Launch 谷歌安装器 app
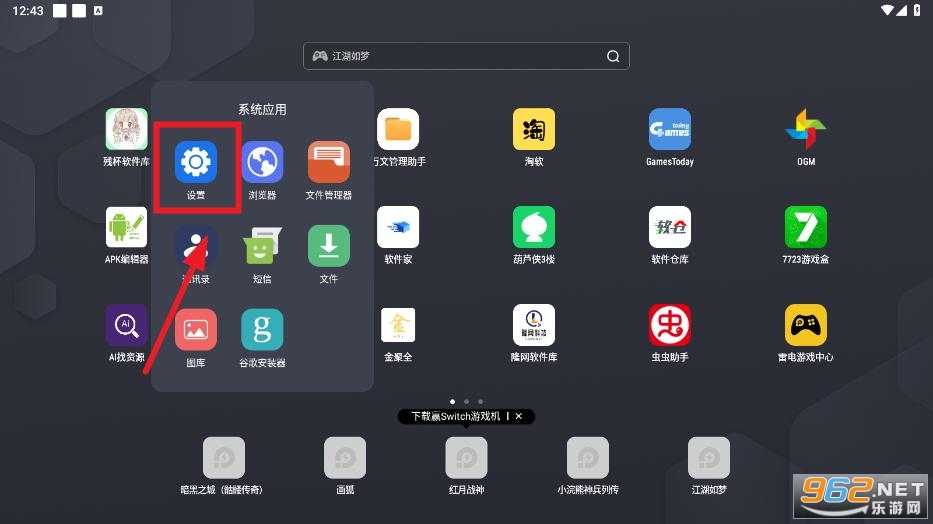This screenshot has height=524, width=933. pyautogui.click(x=262, y=330)
